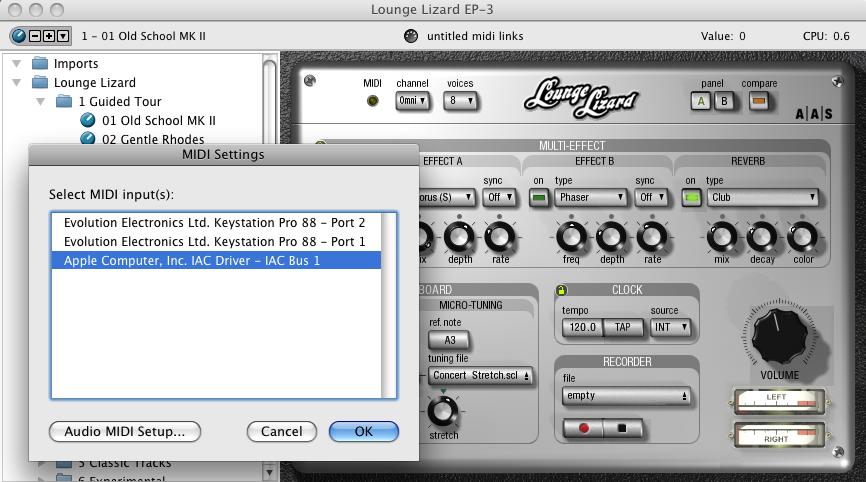Click the blue preset knob icon in toolbar
The image size is (866, 482).
pyautogui.click(x=19, y=36)
